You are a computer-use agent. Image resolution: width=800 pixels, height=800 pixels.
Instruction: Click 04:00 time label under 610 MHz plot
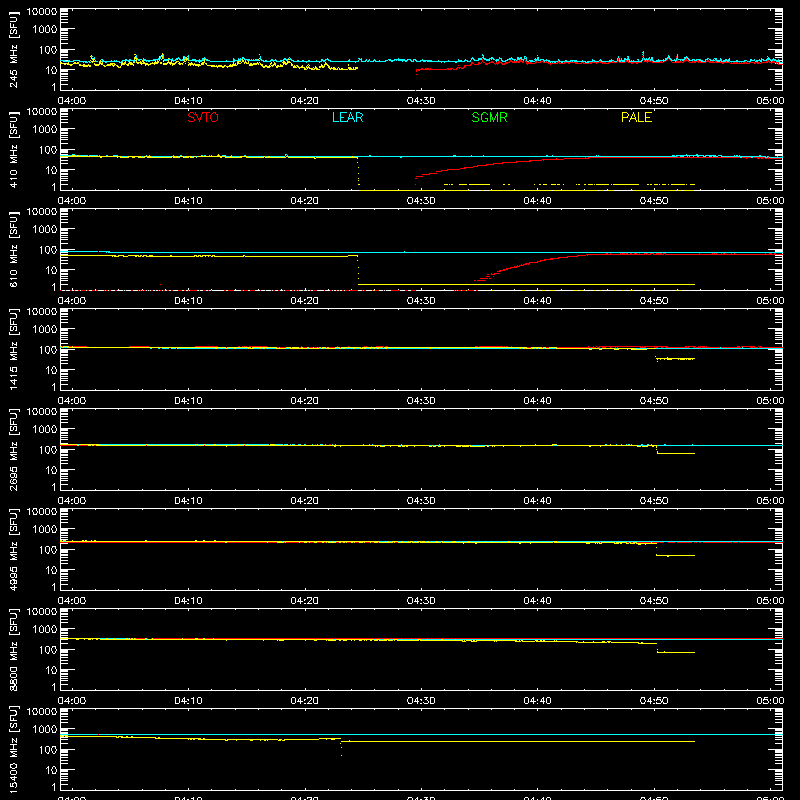[72, 301]
